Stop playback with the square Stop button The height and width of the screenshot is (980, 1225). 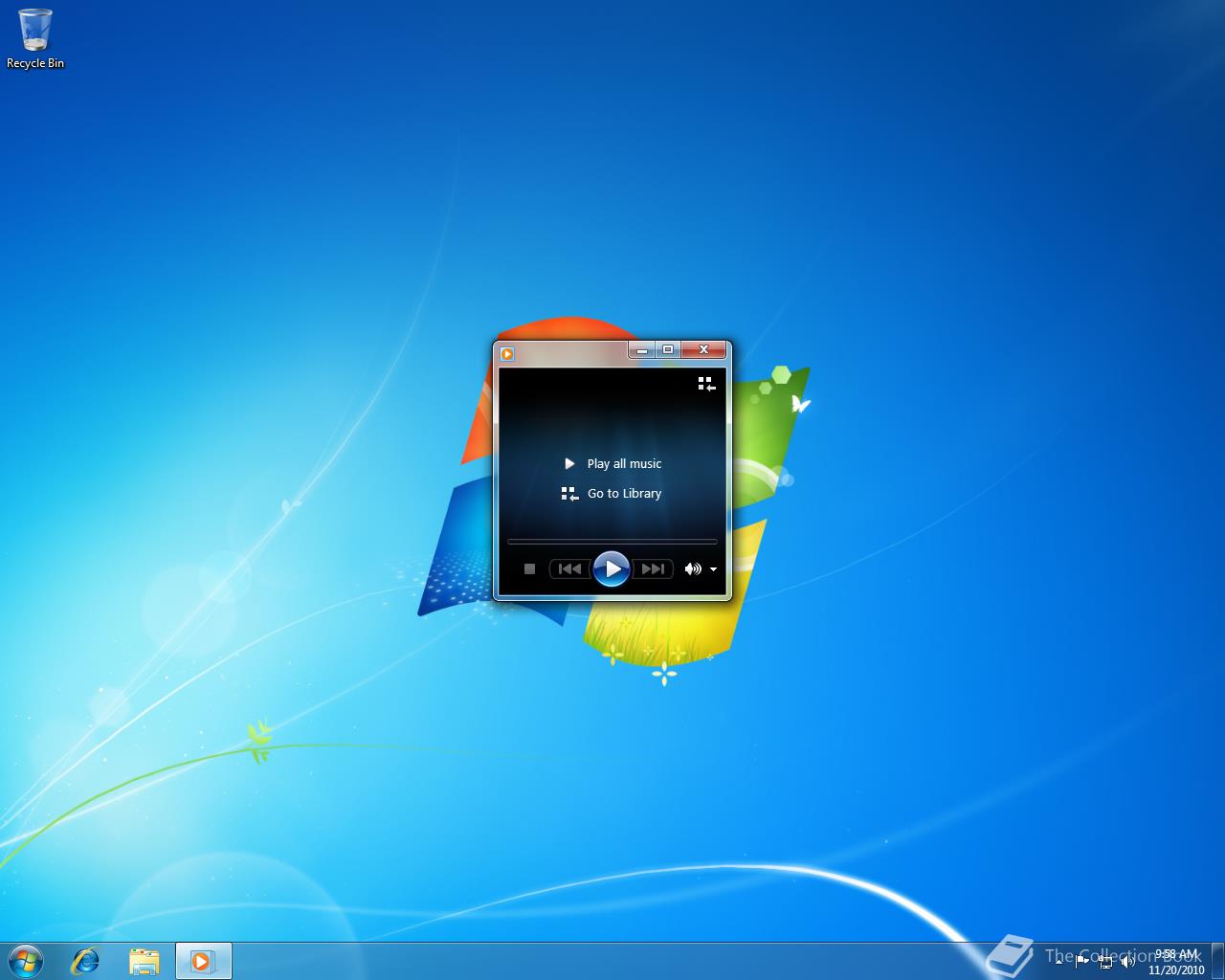point(529,568)
